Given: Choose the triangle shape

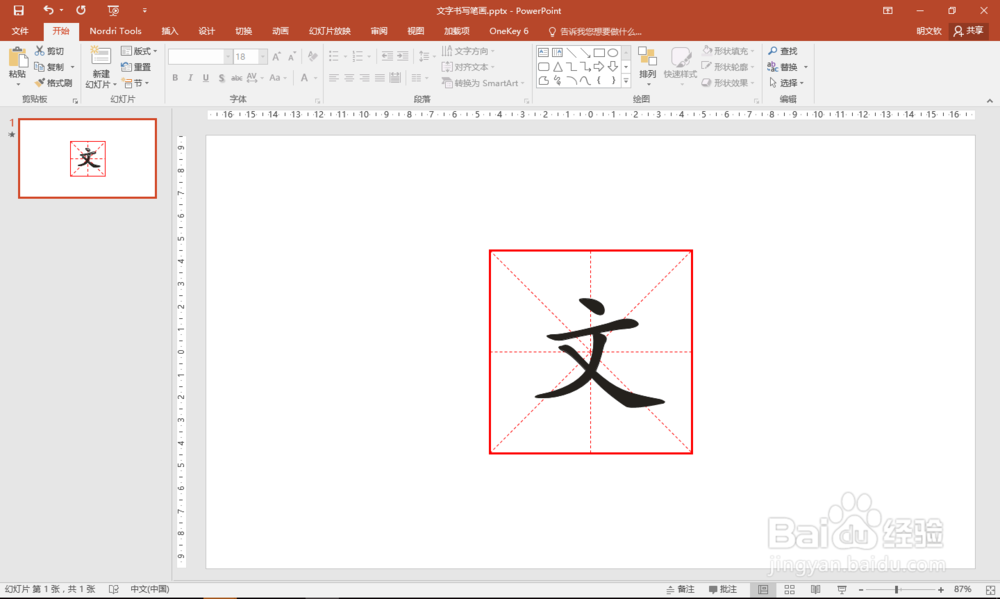Looking at the screenshot, I should [x=557, y=66].
